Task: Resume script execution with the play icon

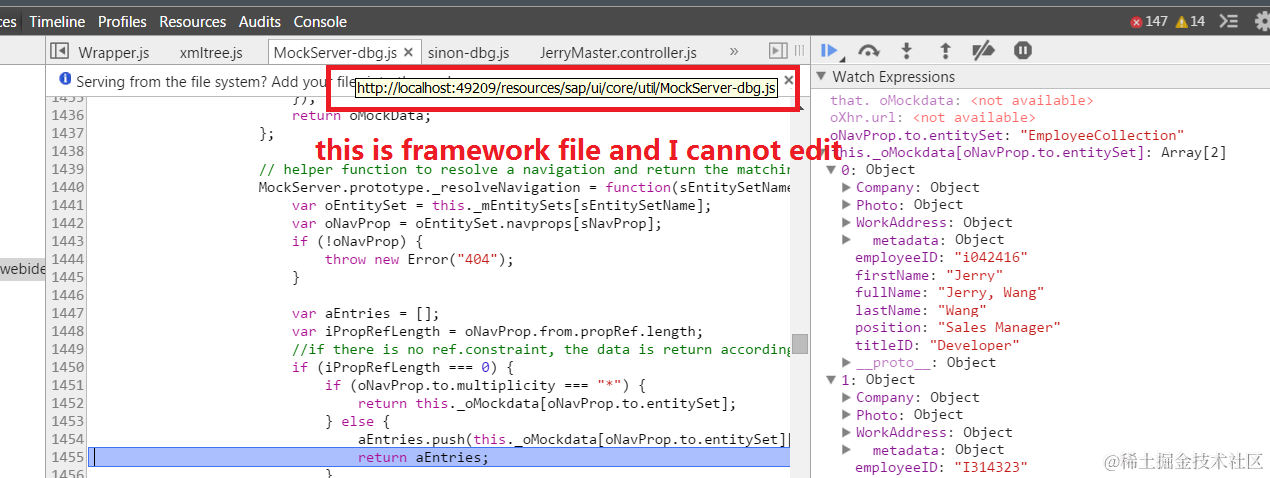Action: click(x=829, y=51)
